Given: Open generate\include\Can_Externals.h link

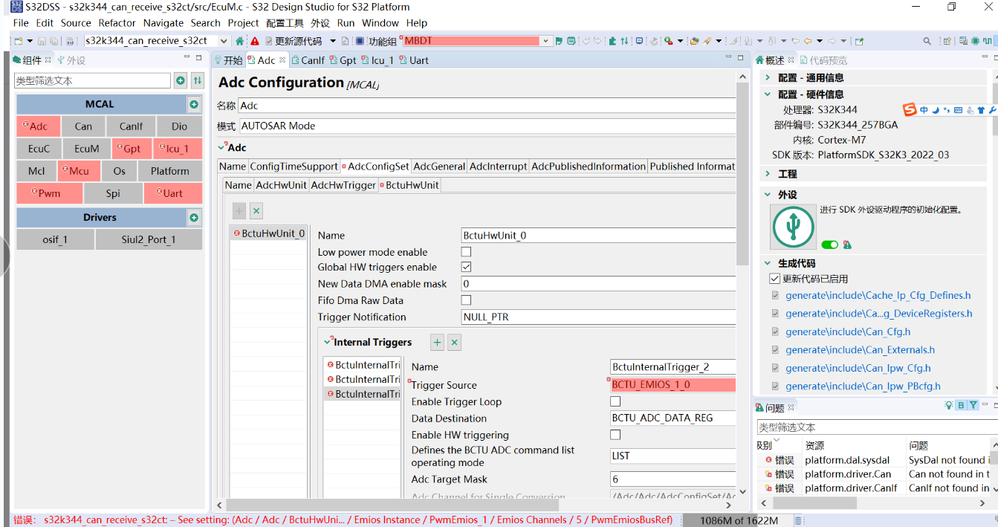Looking at the screenshot, I should [x=860, y=350].
